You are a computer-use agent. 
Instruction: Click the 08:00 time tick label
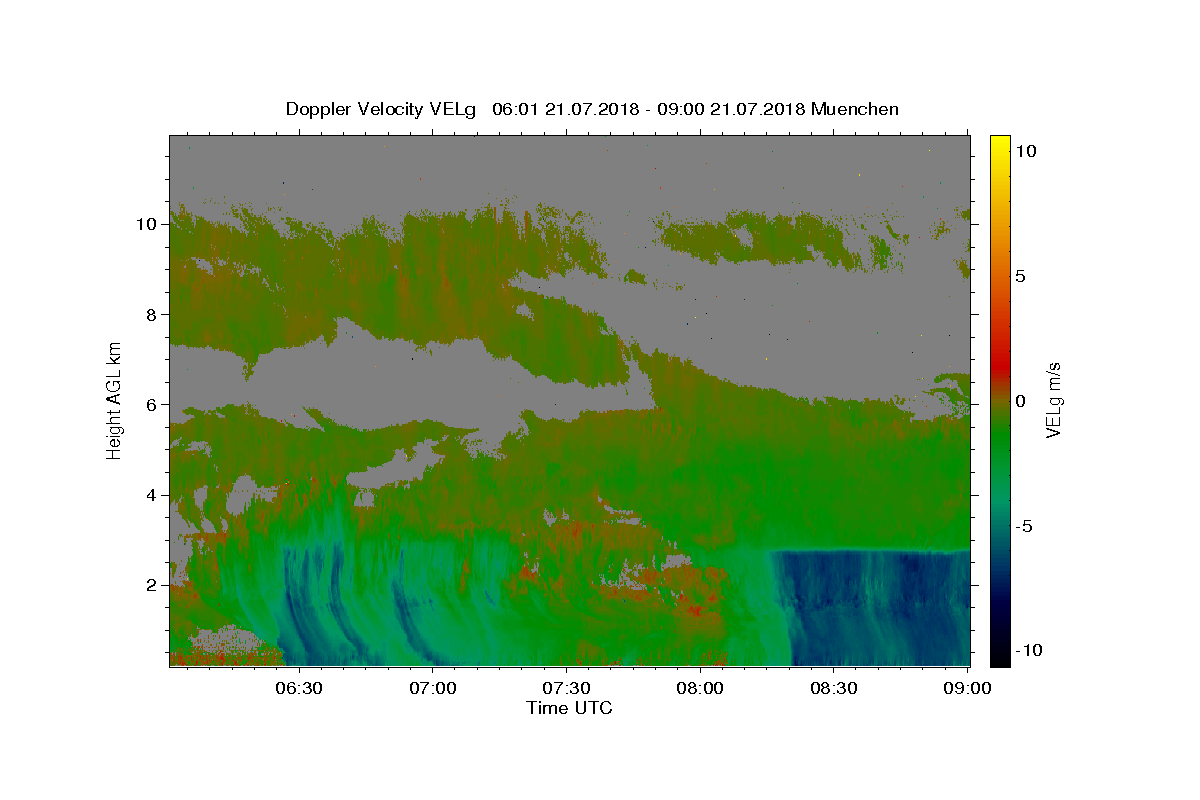click(x=700, y=689)
